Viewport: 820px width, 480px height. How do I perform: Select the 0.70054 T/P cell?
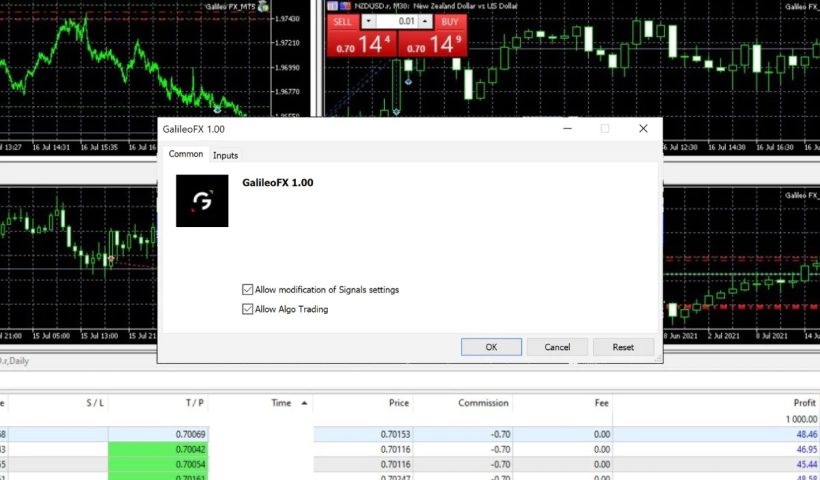click(158, 464)
